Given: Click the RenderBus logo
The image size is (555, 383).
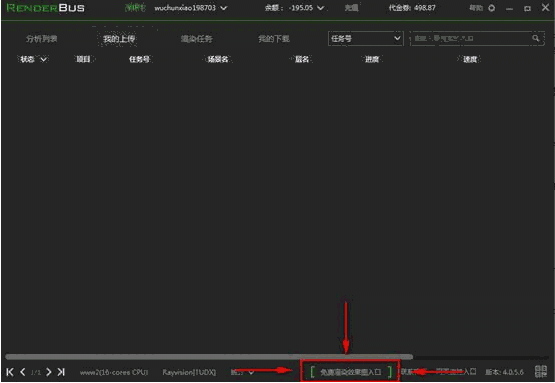Looking at the screenshot, I should pyautogui.click(x=46, y=8).
